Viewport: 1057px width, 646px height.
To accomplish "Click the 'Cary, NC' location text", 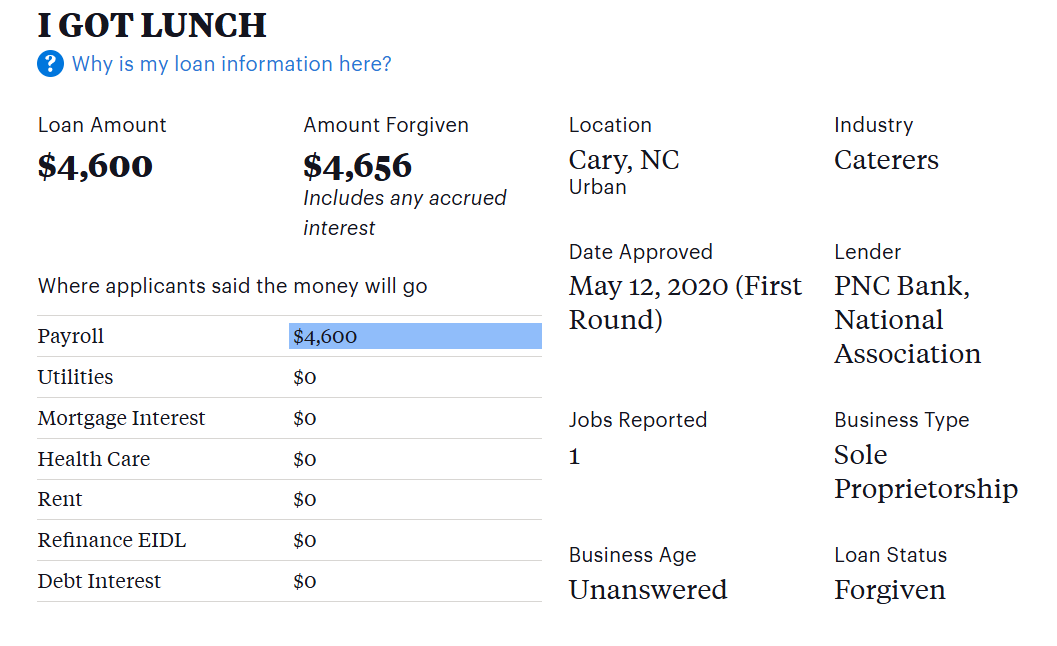I will pos(624,160).
